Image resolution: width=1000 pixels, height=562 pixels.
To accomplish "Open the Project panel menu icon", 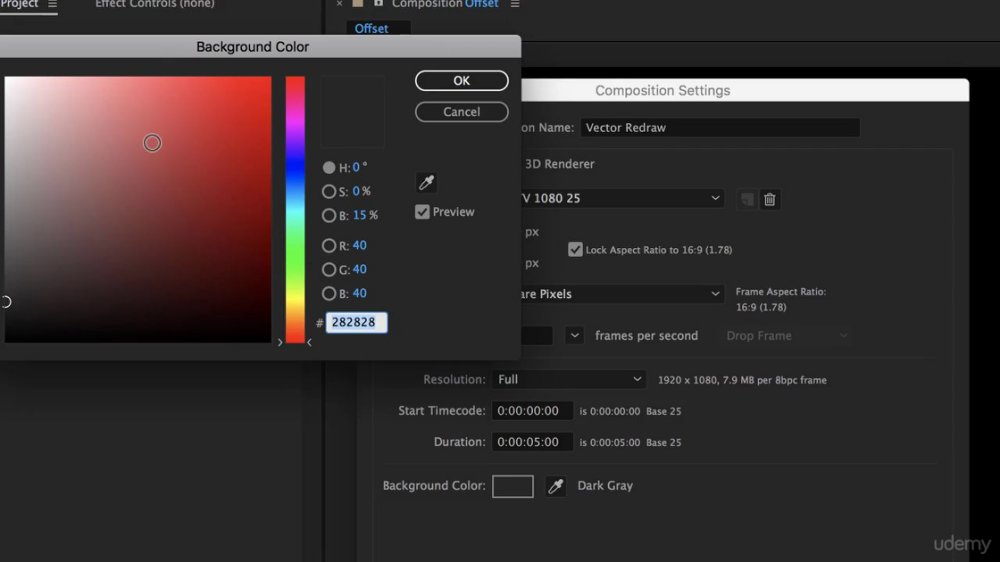I will [52, 4].
